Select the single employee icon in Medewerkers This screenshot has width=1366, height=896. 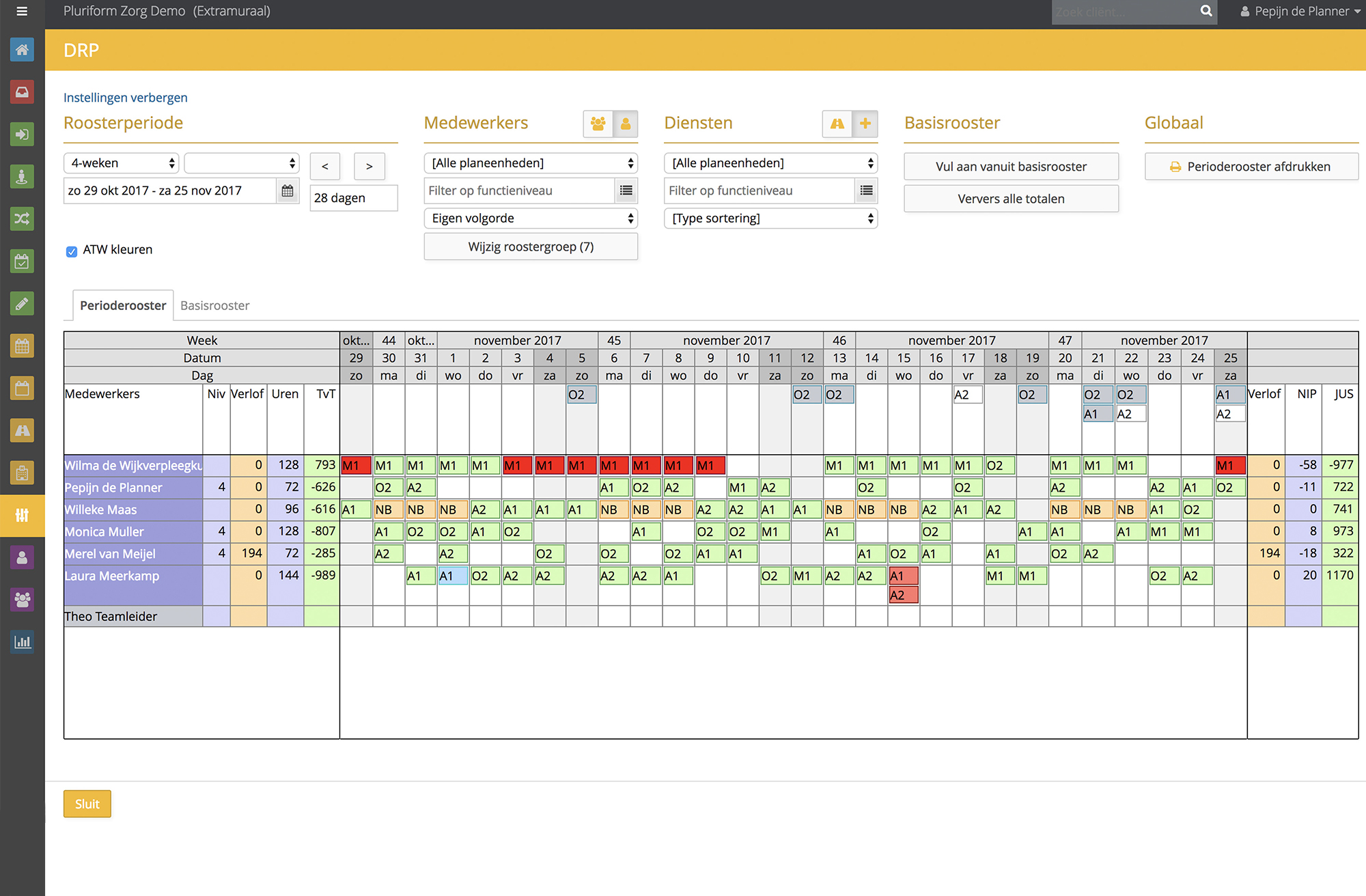[625, 124]
